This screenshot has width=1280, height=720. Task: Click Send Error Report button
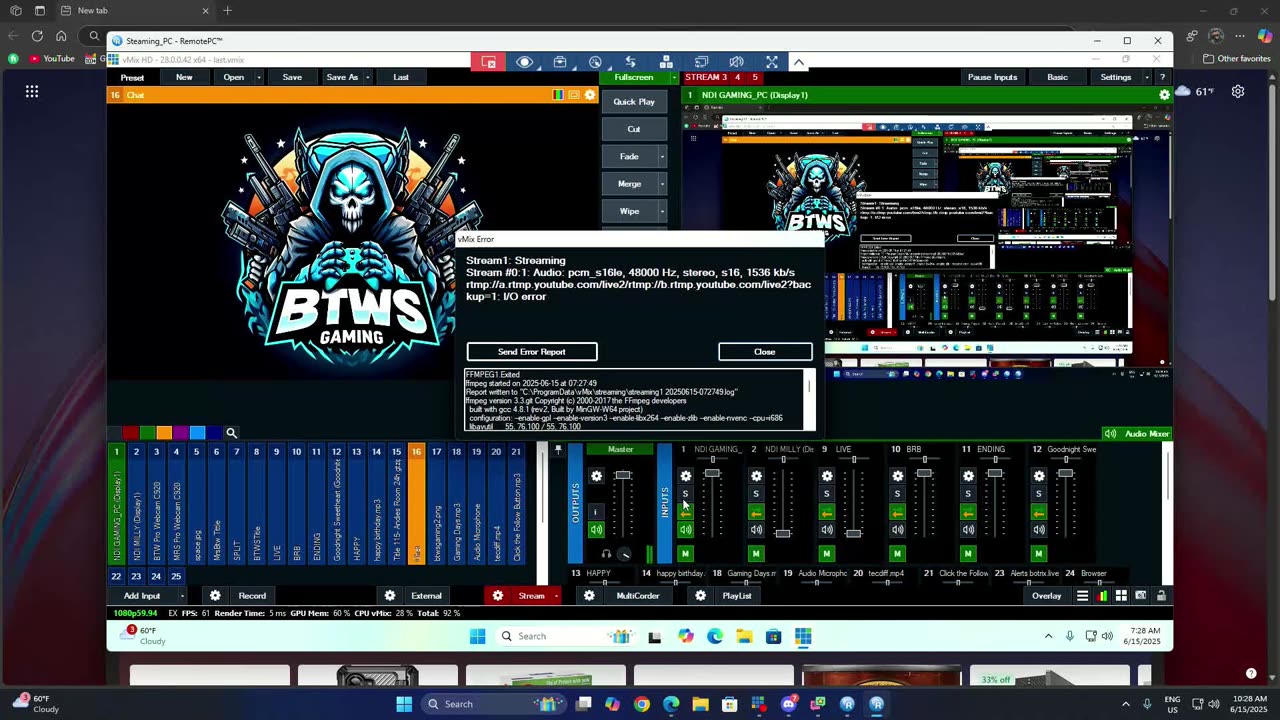[532, 352]
